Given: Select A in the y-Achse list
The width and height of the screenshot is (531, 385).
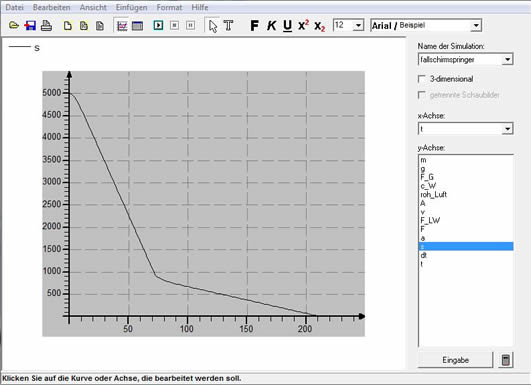Looking at the screenshot, I should click(466, 203).
